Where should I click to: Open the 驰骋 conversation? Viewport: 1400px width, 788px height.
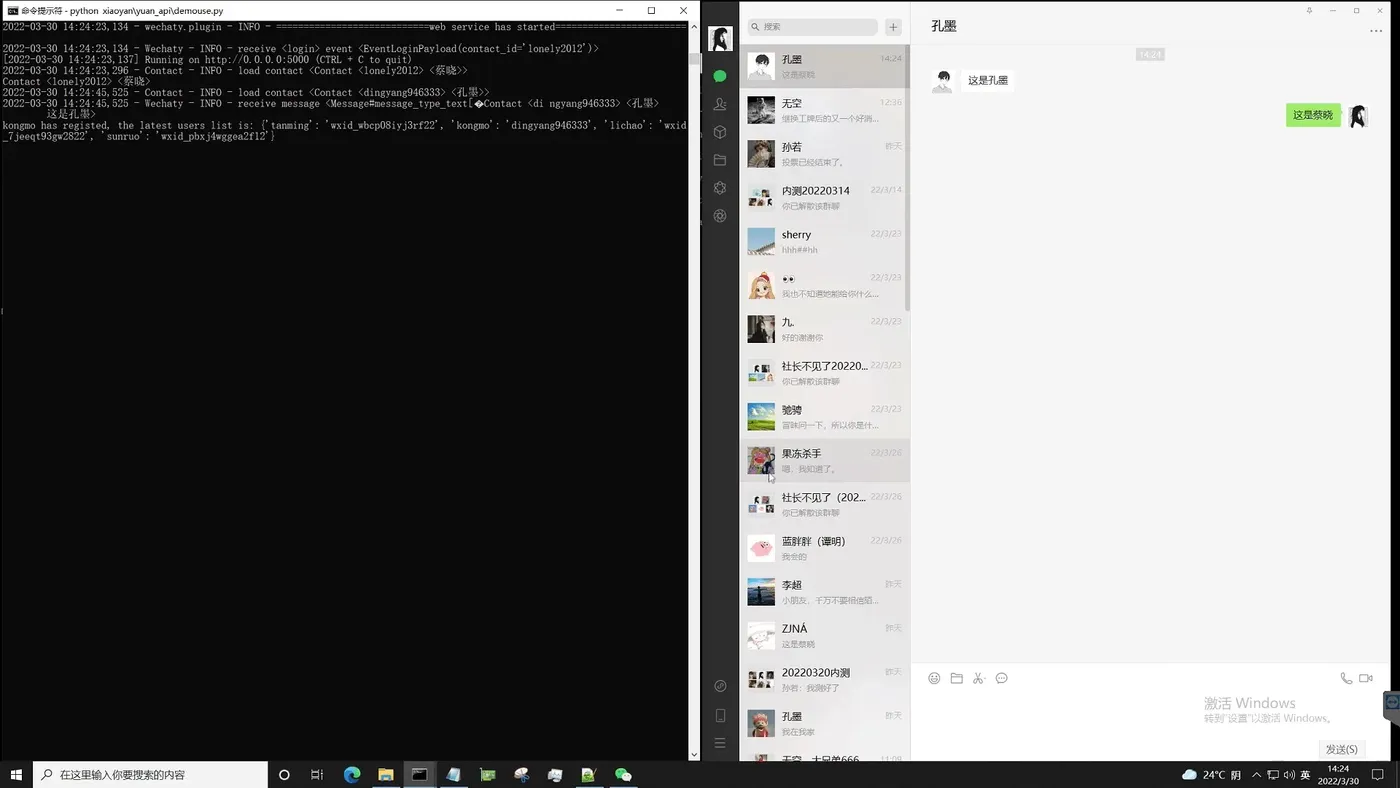click(825, 417)
